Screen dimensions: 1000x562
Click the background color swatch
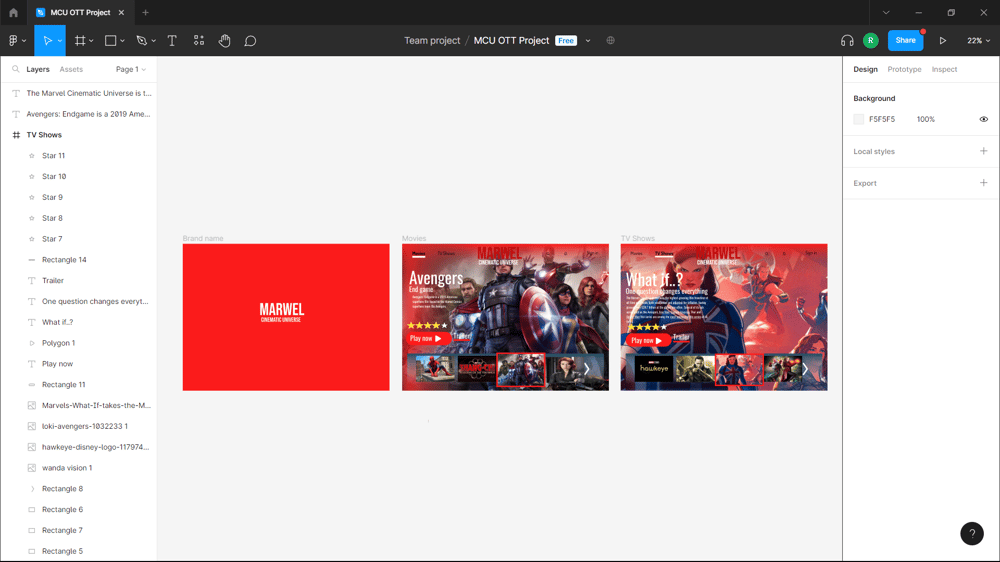click(x=858, y=119)
